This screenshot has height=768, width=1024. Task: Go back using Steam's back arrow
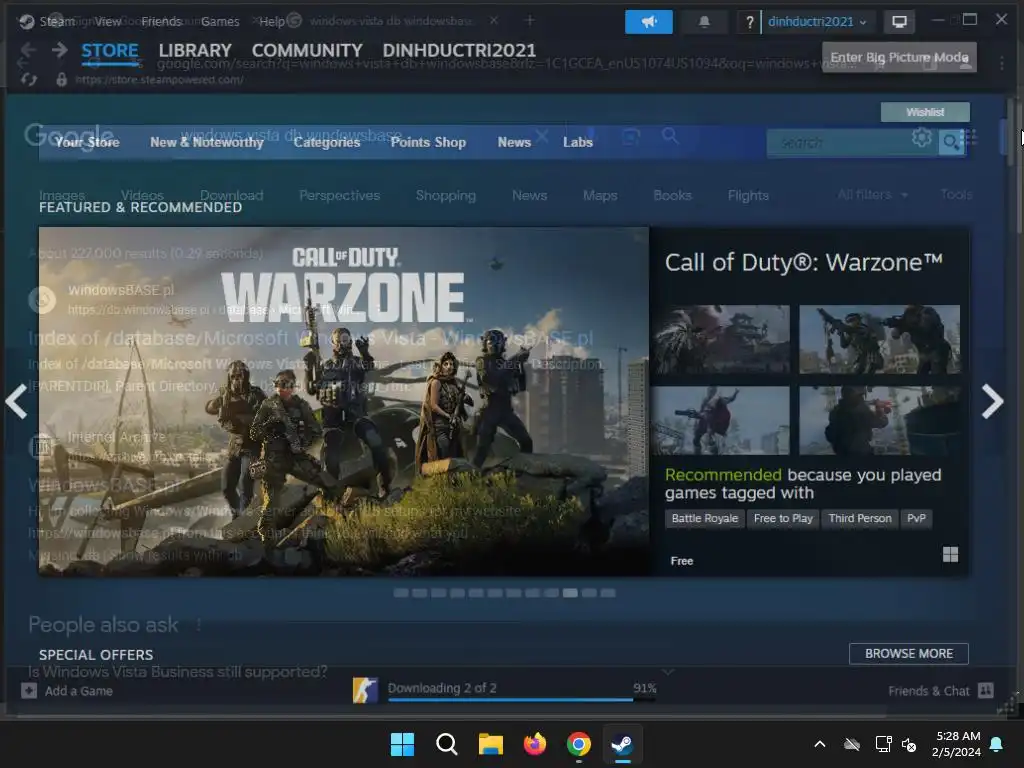pos(28,50)
